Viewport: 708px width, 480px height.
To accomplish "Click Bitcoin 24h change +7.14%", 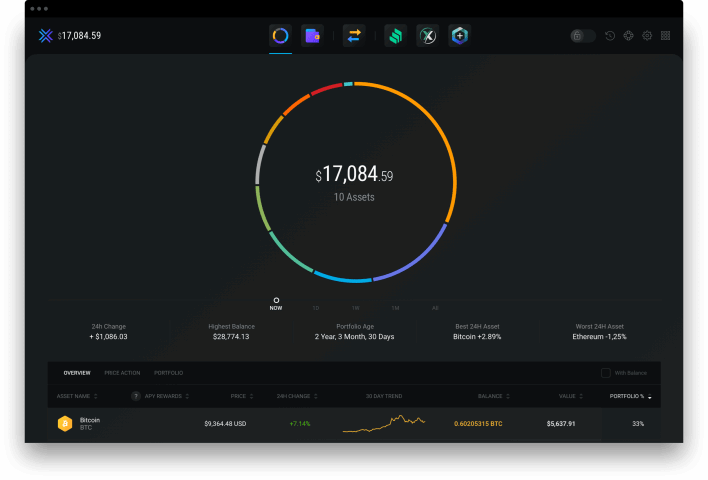I will 300,424.
